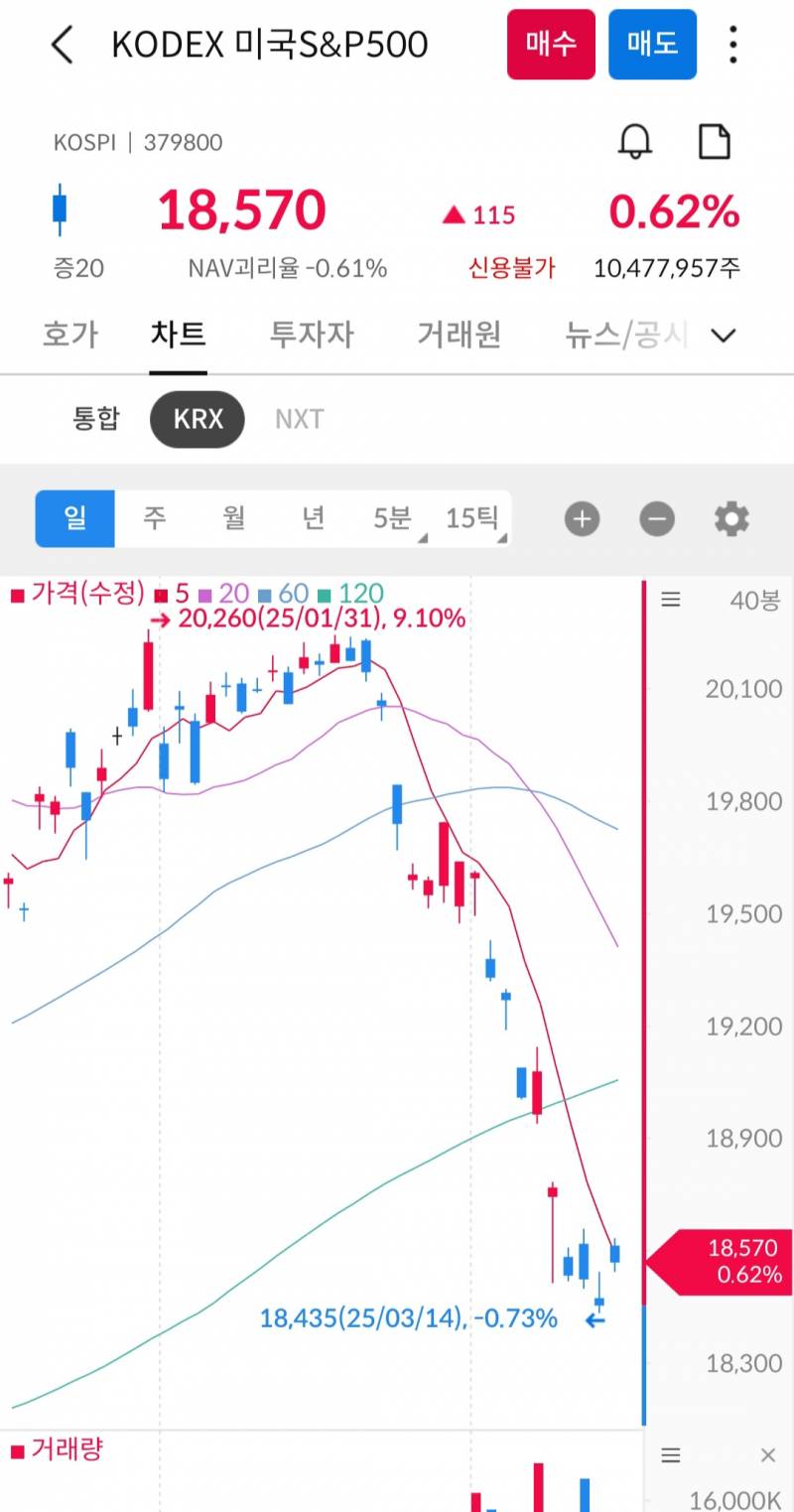Select 통합 combined exchange view

point(96,419)
